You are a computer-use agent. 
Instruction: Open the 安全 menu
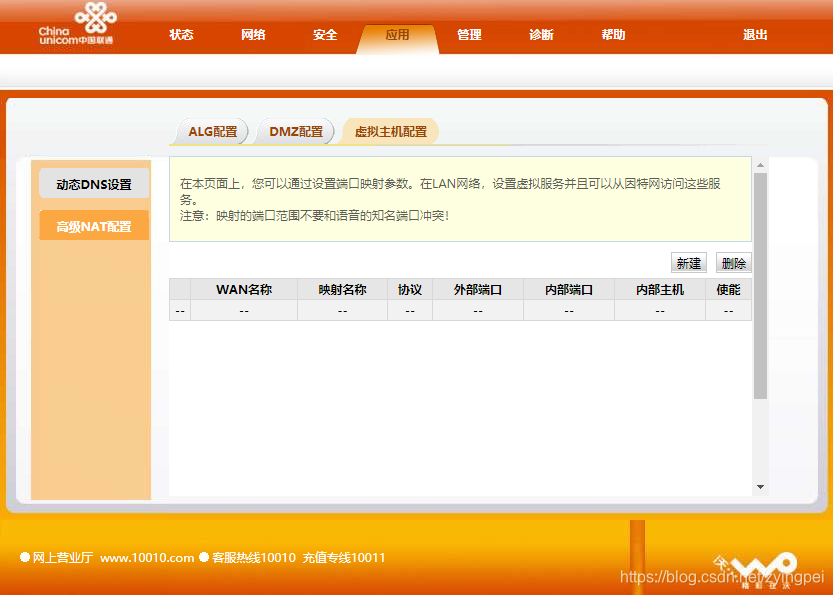click(325, 35)
